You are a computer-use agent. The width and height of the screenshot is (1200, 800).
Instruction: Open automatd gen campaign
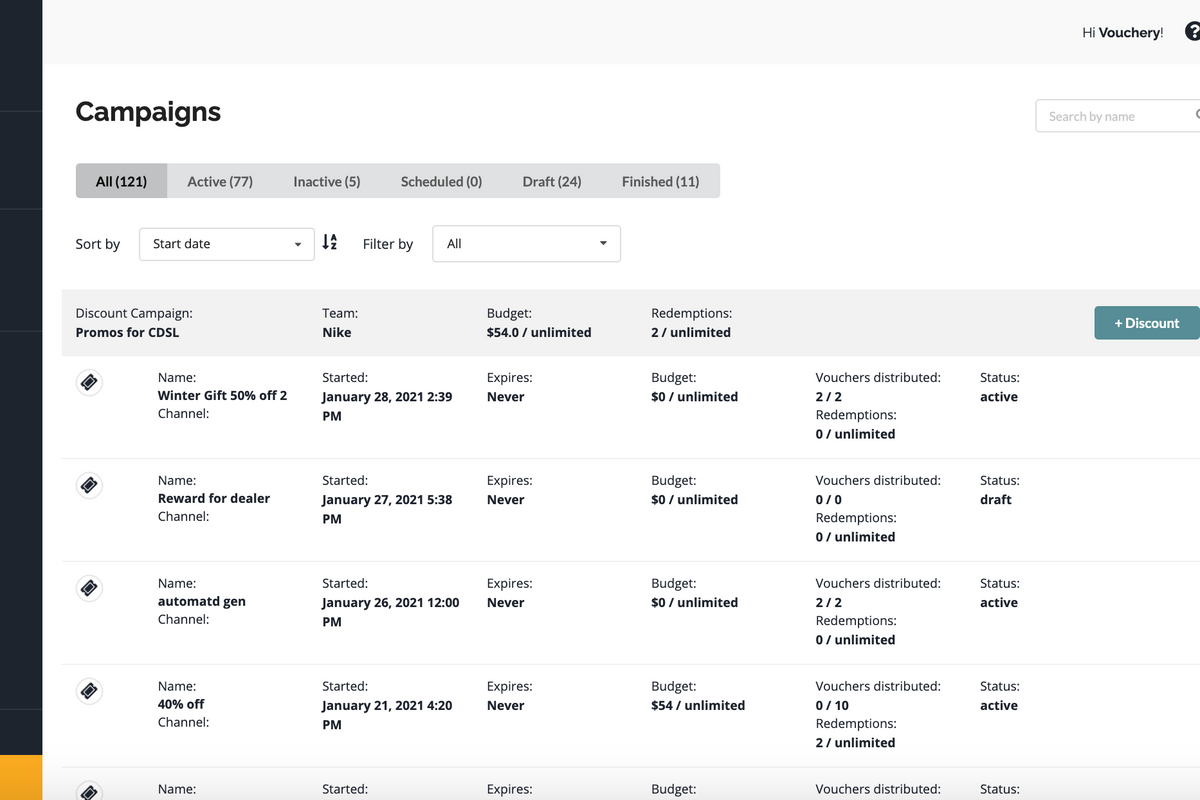tap(202, 602)
